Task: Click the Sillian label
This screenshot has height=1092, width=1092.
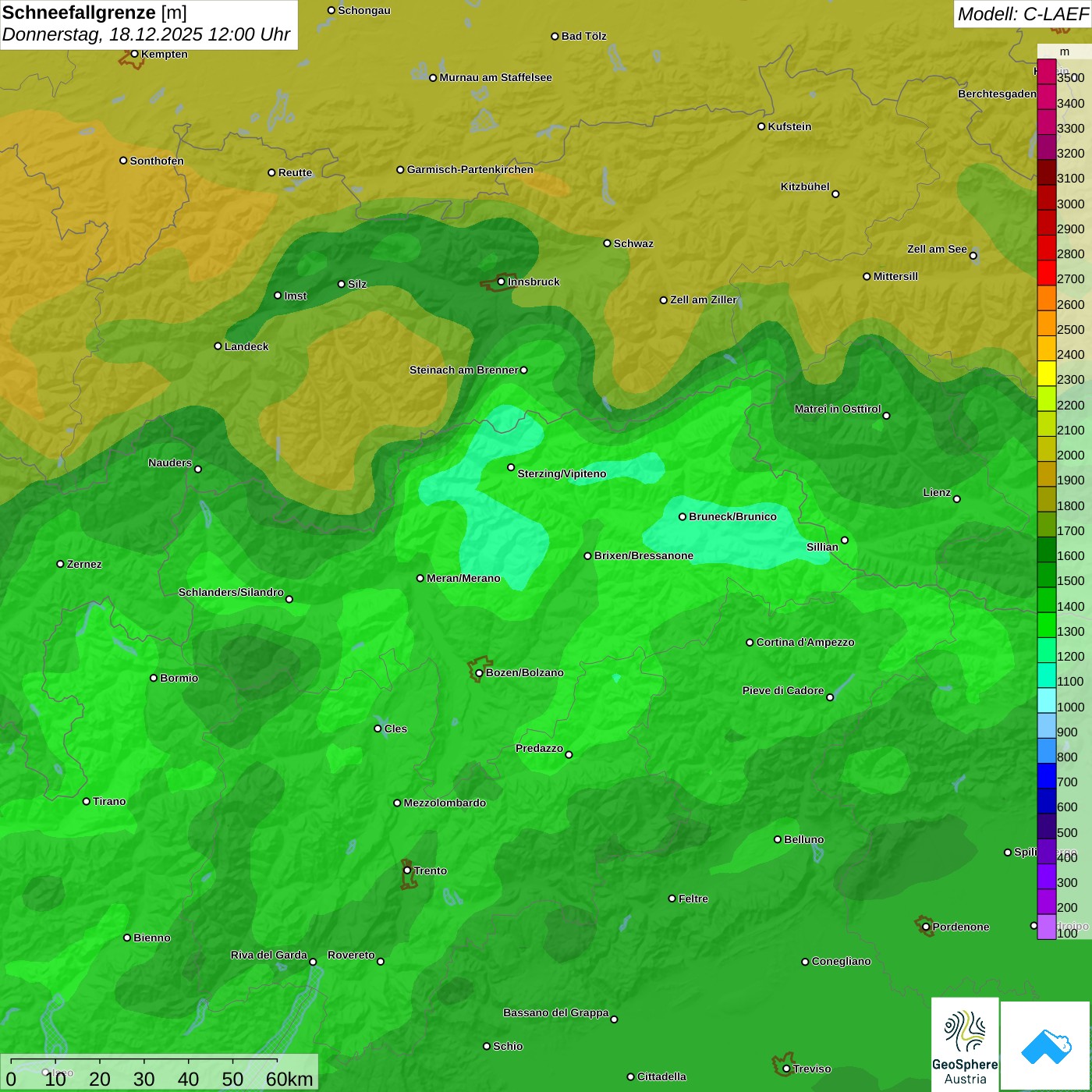Action: [822, 547]
